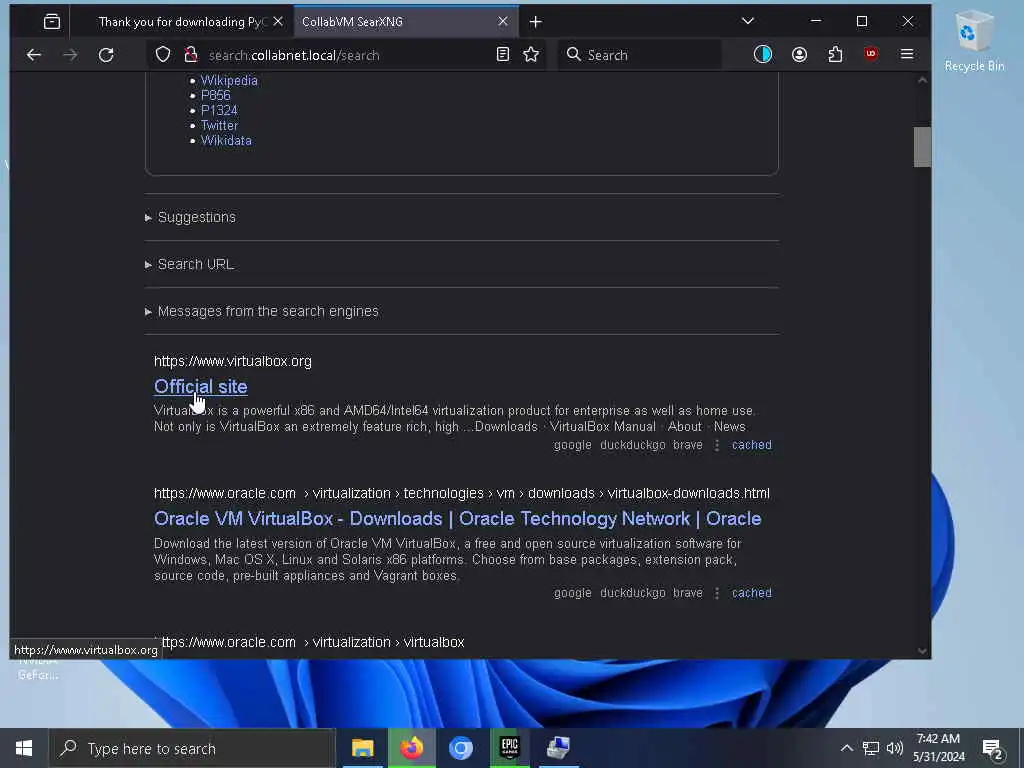Go back to the previous page
This screenshot has height=768, width=1024.
pyautogui.click(x=34, y=55)
